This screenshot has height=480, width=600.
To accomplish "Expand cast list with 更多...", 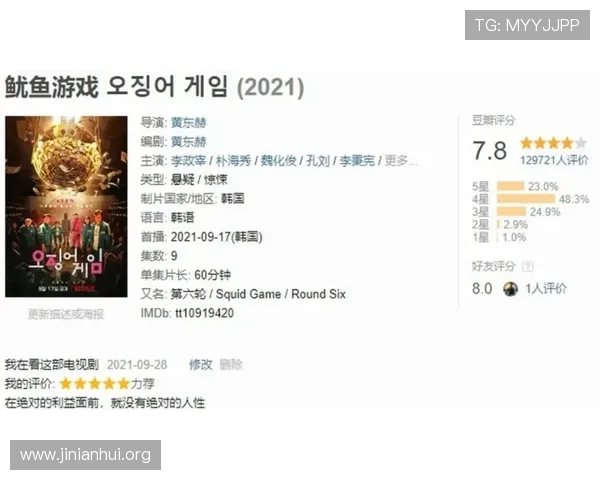I will coord(400,161).
